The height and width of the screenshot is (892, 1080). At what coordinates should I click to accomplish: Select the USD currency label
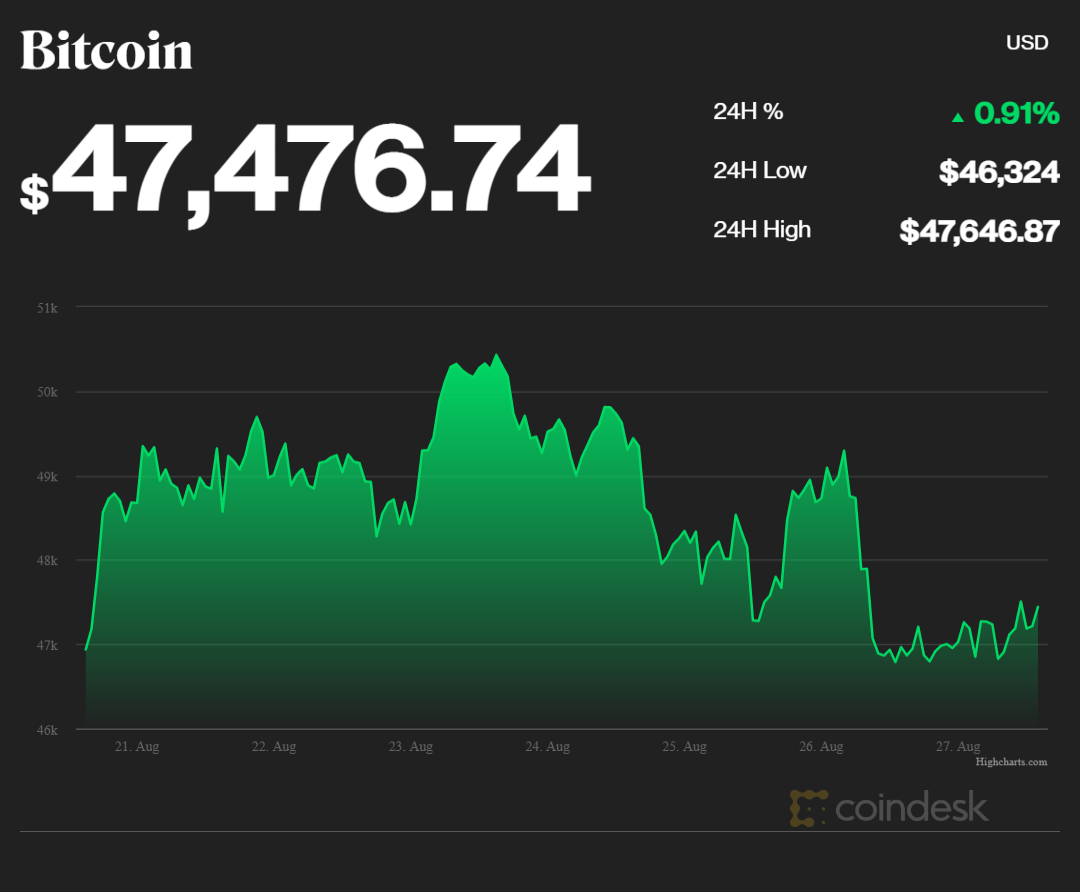pyautogui.click(x=1027, y=43)
